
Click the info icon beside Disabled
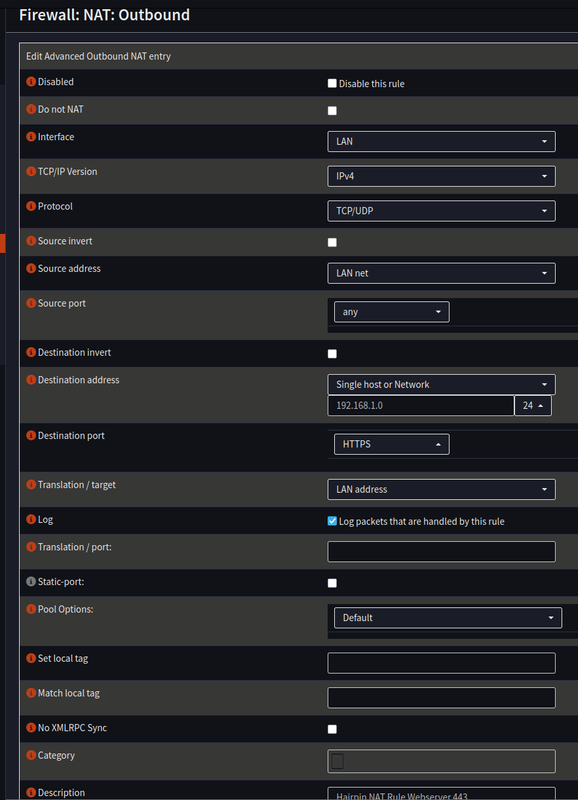[31, 82]
